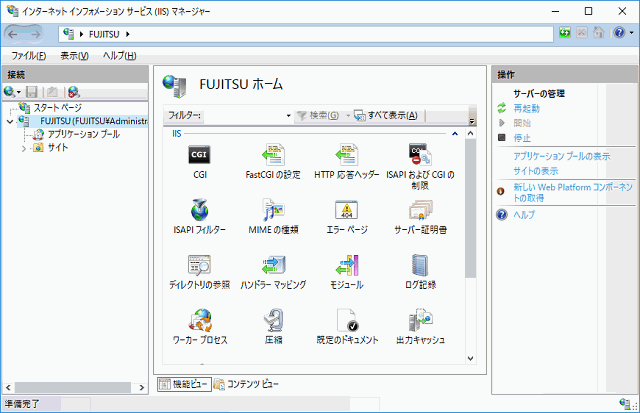Click right arrow of connections horizontal scrollbar
The width and height of the screenshot is (640, 413).
click(x=142, y=387)
